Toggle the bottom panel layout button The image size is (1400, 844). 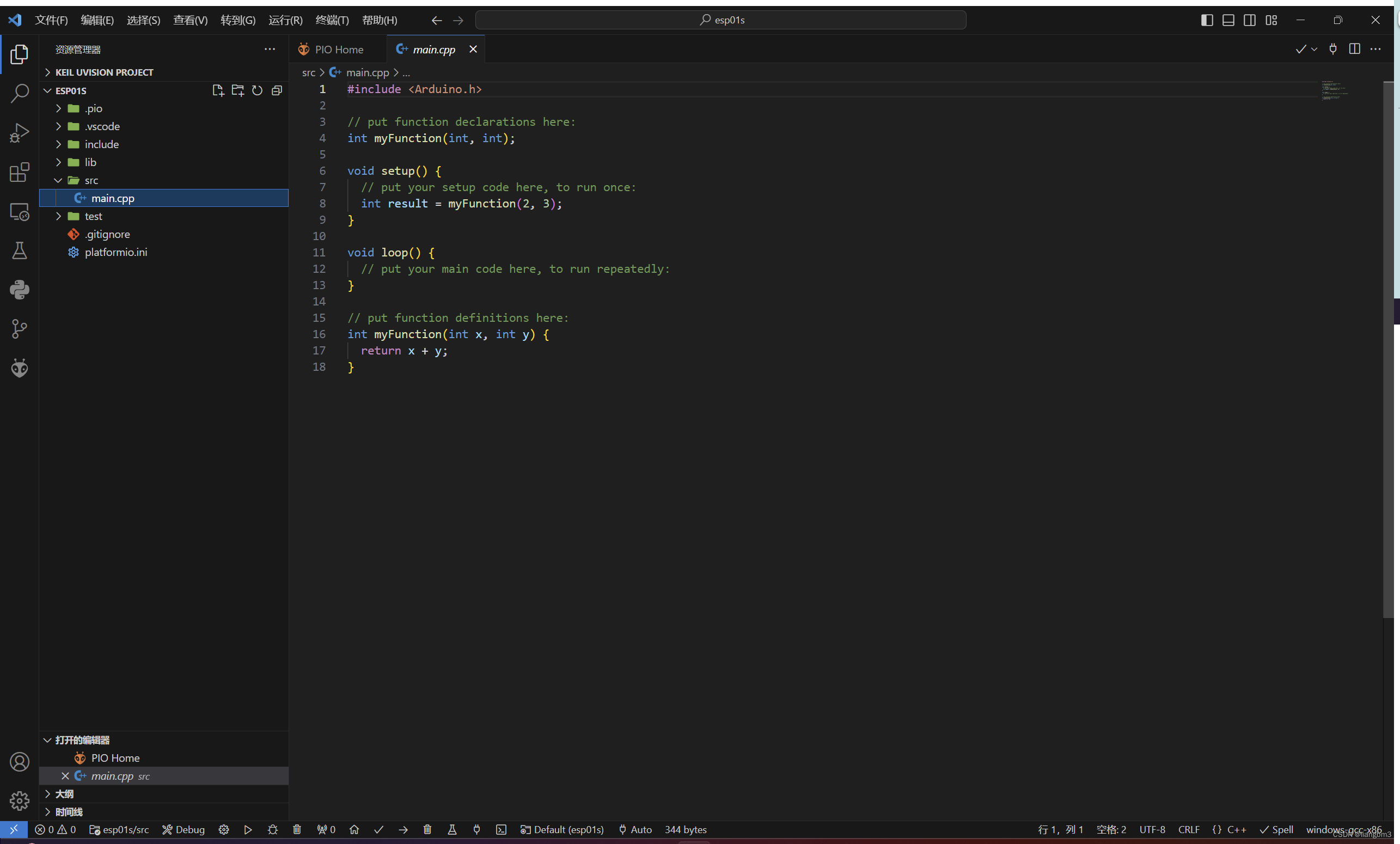[x=1228, y=20]
